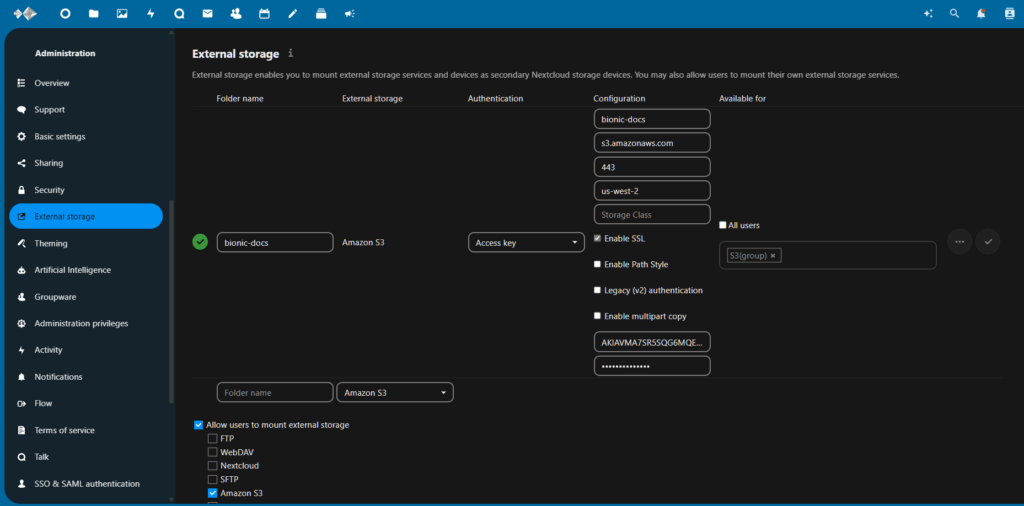Go to Basic settings

point(86,136)
